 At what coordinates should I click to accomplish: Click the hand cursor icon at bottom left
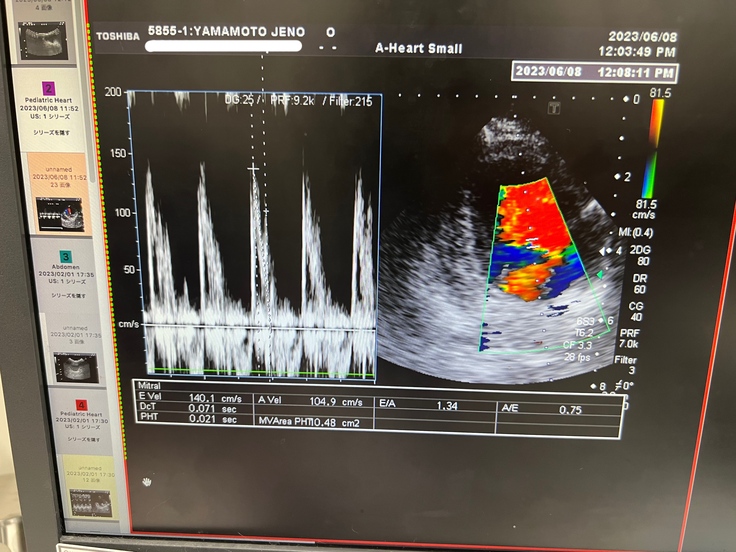[148, 481]
